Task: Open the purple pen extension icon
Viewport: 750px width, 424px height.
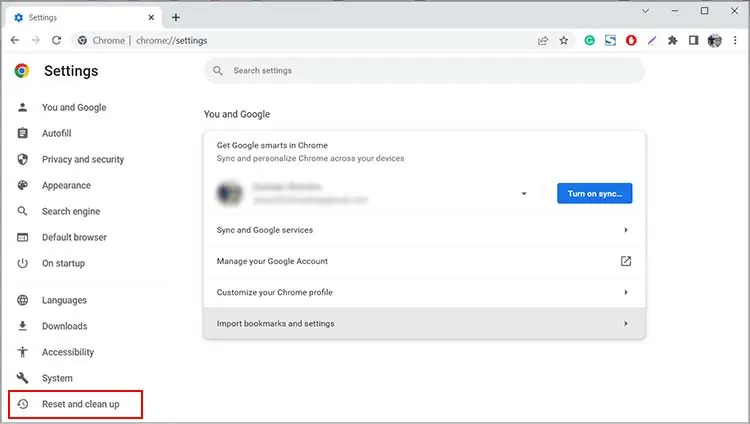Action: [652, 41]
